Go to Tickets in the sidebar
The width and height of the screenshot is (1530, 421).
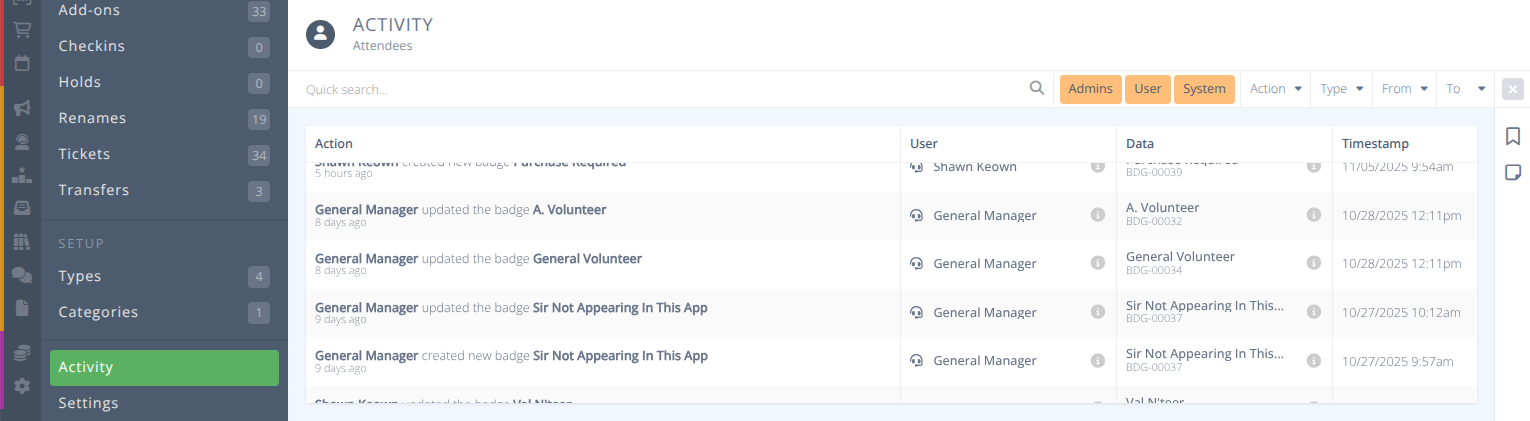click(84, 154)
